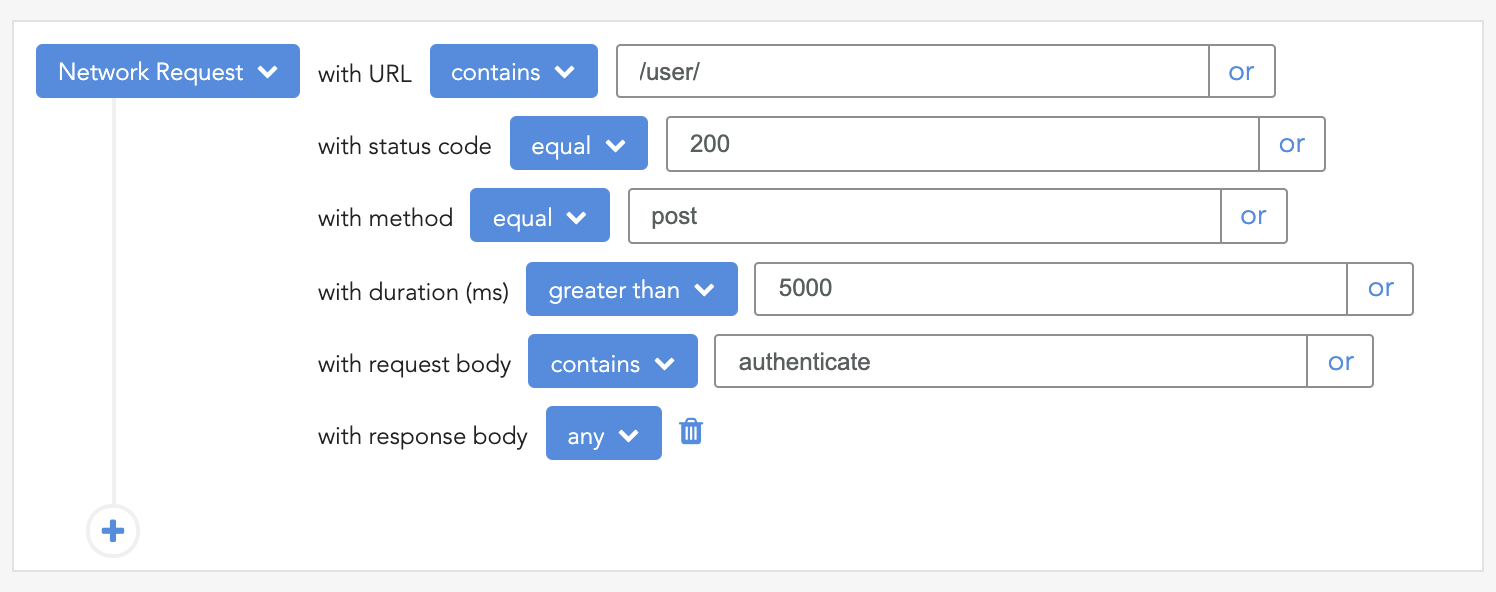Open the method 'equal' operator dropdown
Screen dimensions: 1496x592
[x=539, y=217]
